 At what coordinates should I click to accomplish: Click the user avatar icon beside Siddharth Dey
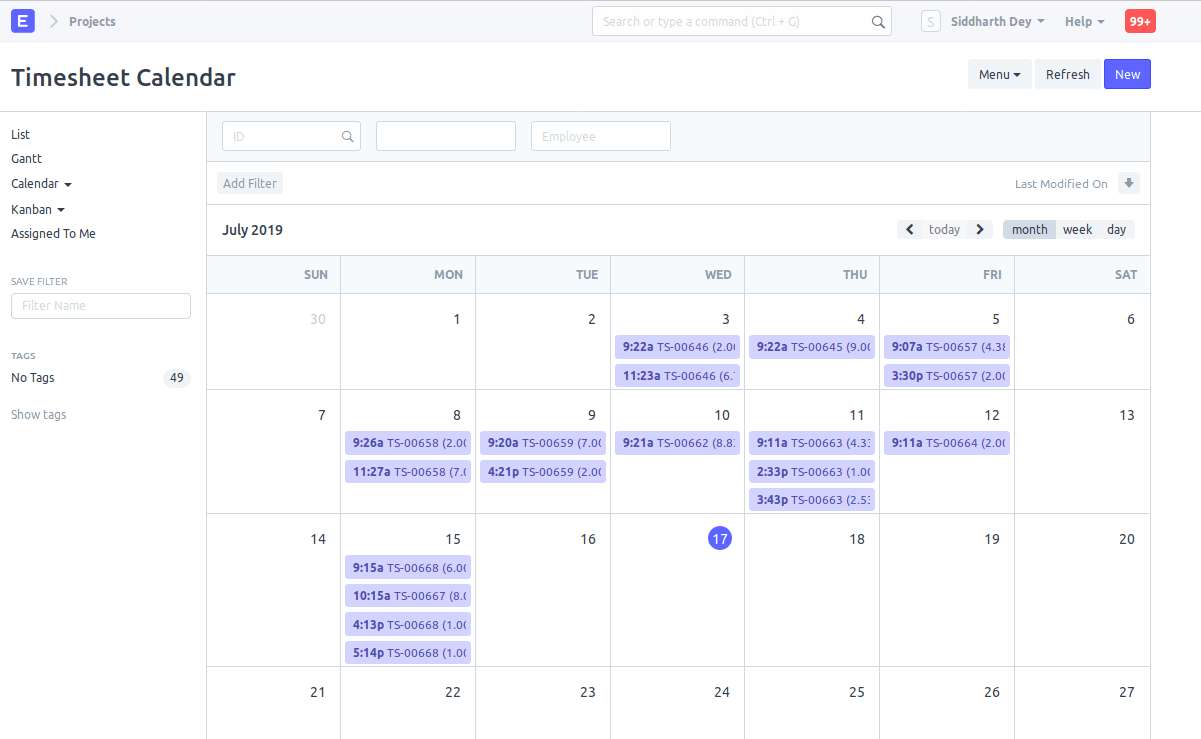(931, 22)
